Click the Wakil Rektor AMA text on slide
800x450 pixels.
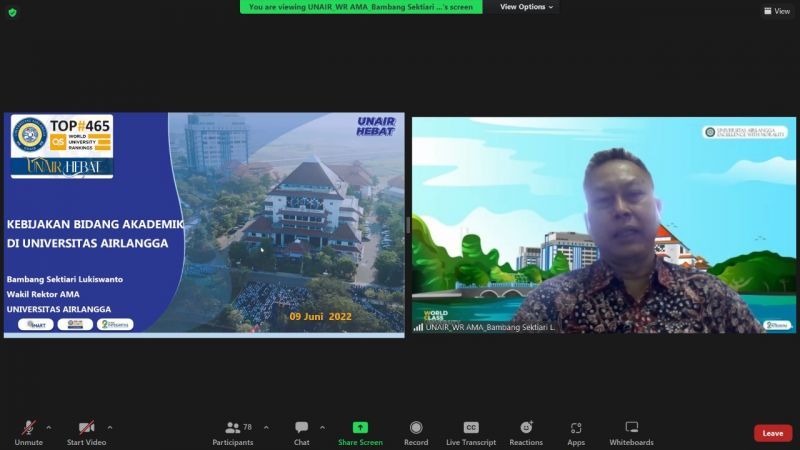(43, 294)
